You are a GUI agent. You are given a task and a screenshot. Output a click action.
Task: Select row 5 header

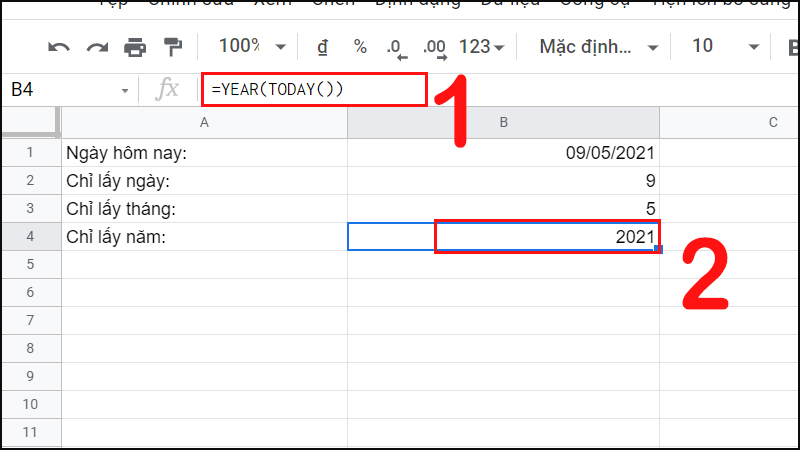click(31, 264)
